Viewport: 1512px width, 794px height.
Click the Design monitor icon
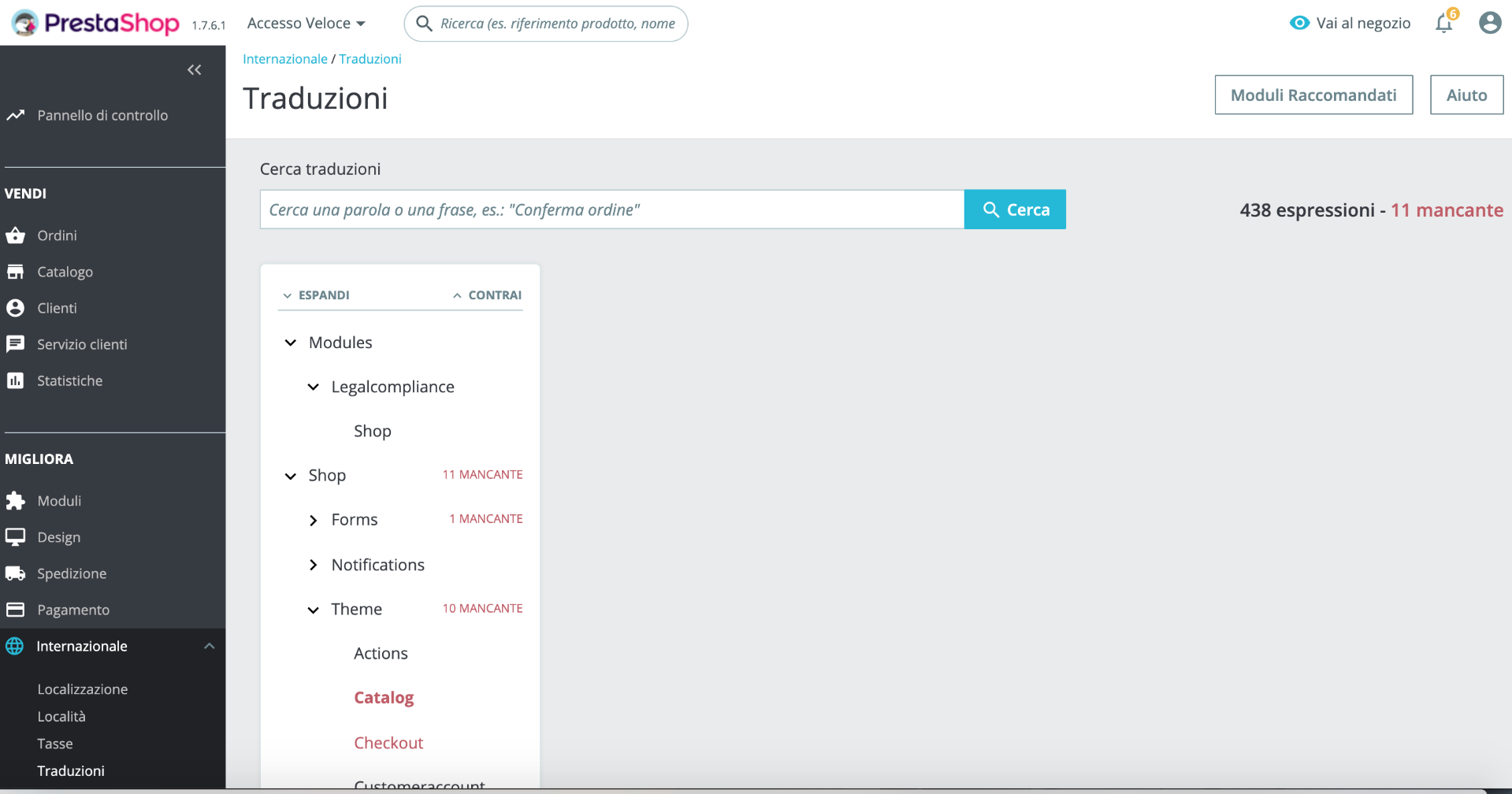(15, 537)
